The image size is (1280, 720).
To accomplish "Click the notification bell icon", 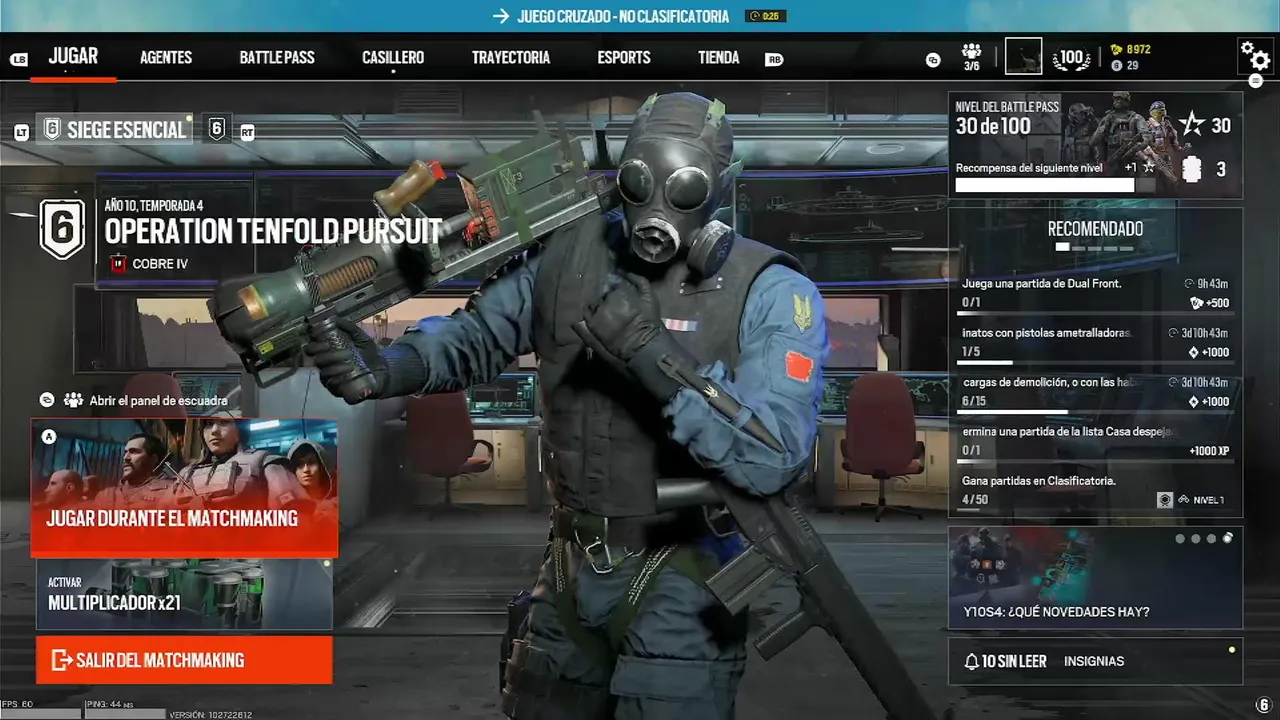I will tap(971, 662).
